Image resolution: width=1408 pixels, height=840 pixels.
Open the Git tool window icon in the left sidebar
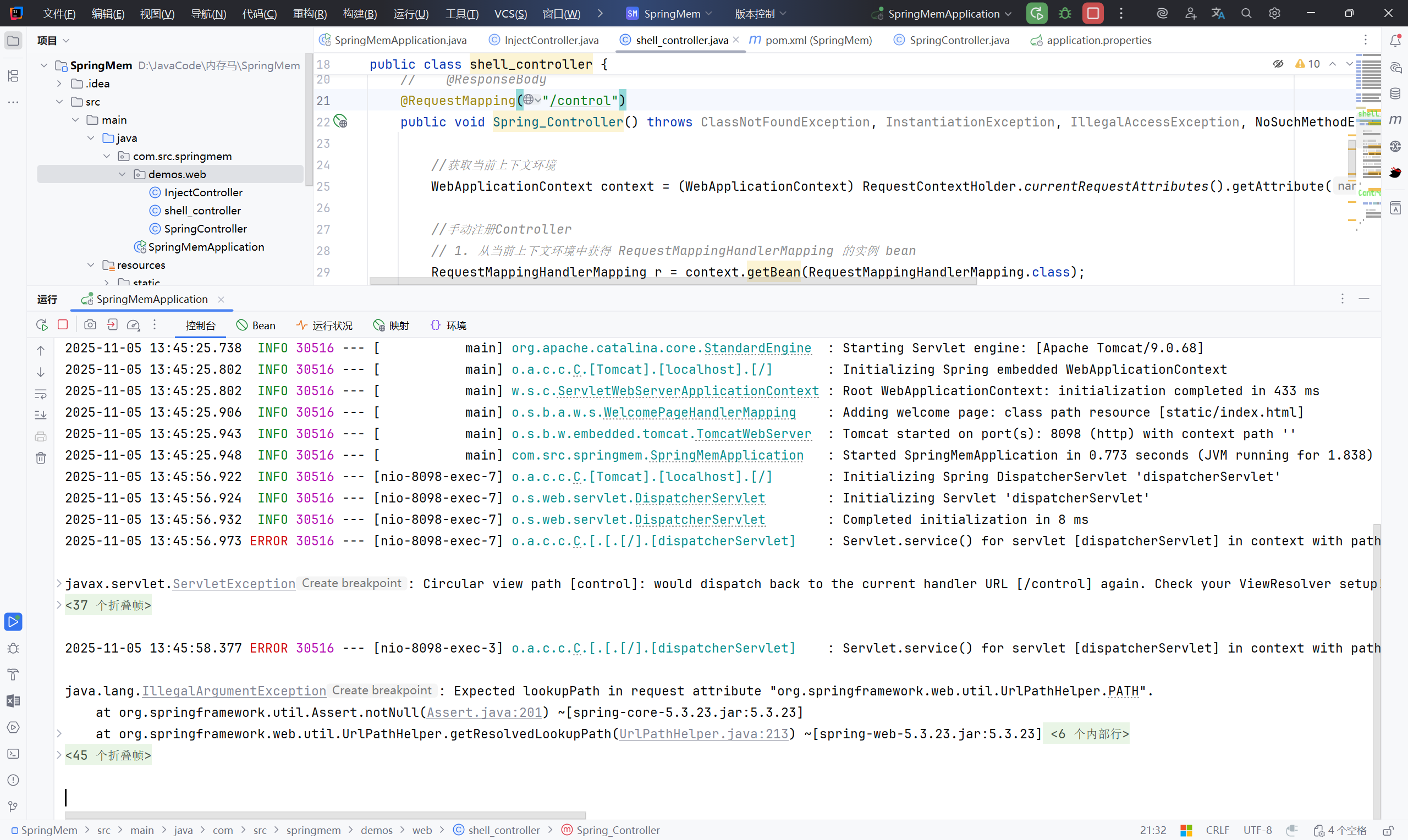click(13, 806)
